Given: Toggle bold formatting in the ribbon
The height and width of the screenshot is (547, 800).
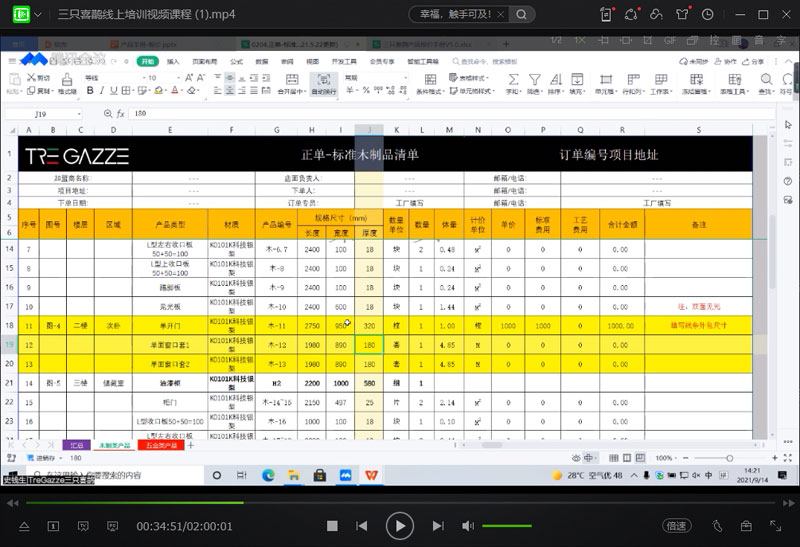Looking at the screenshot, I should click(90, 90).
